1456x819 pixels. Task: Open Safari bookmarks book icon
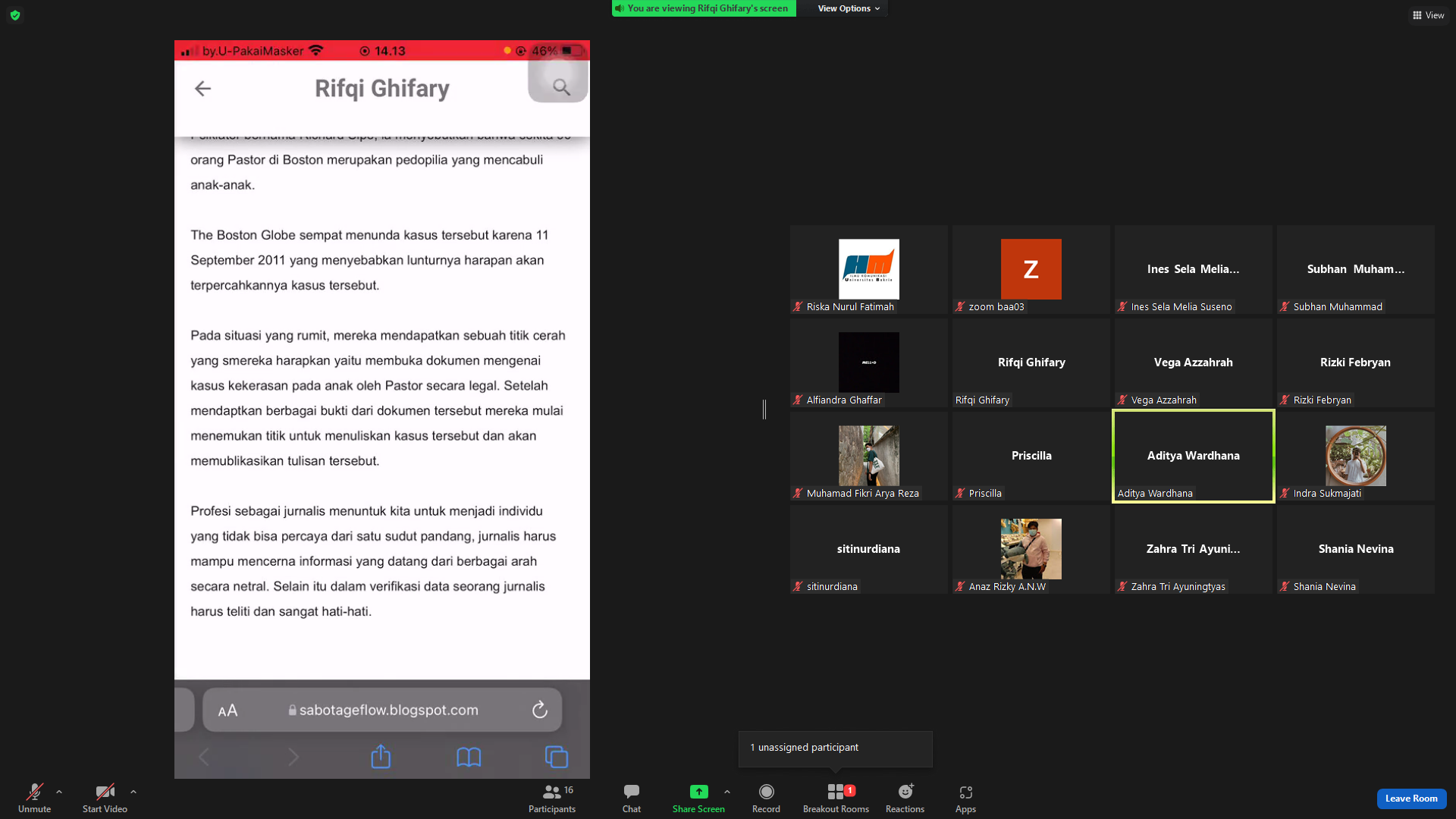coord(469,757)
